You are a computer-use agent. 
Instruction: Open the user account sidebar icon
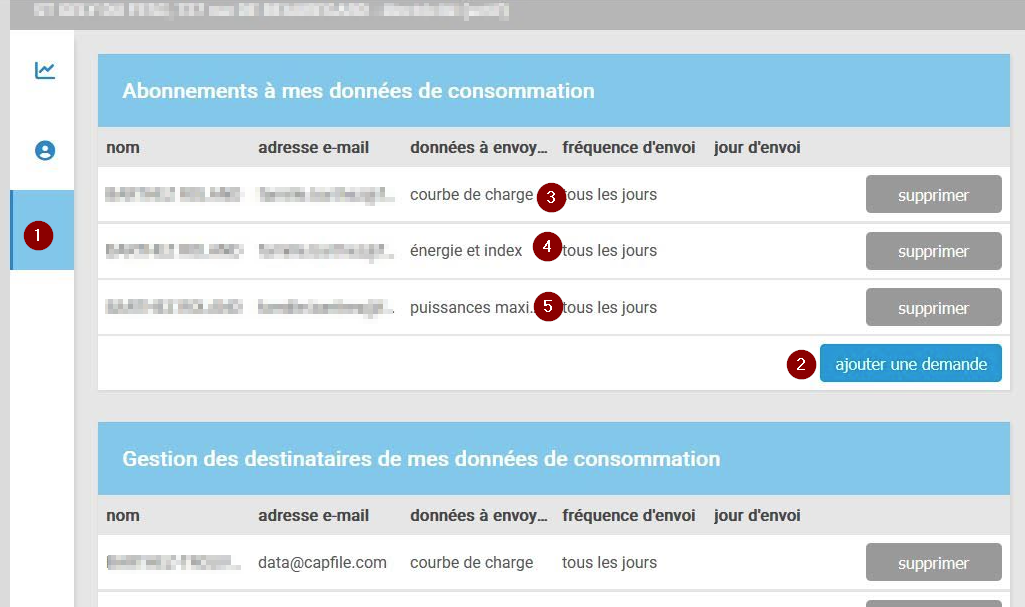click(x=45, y=151)
